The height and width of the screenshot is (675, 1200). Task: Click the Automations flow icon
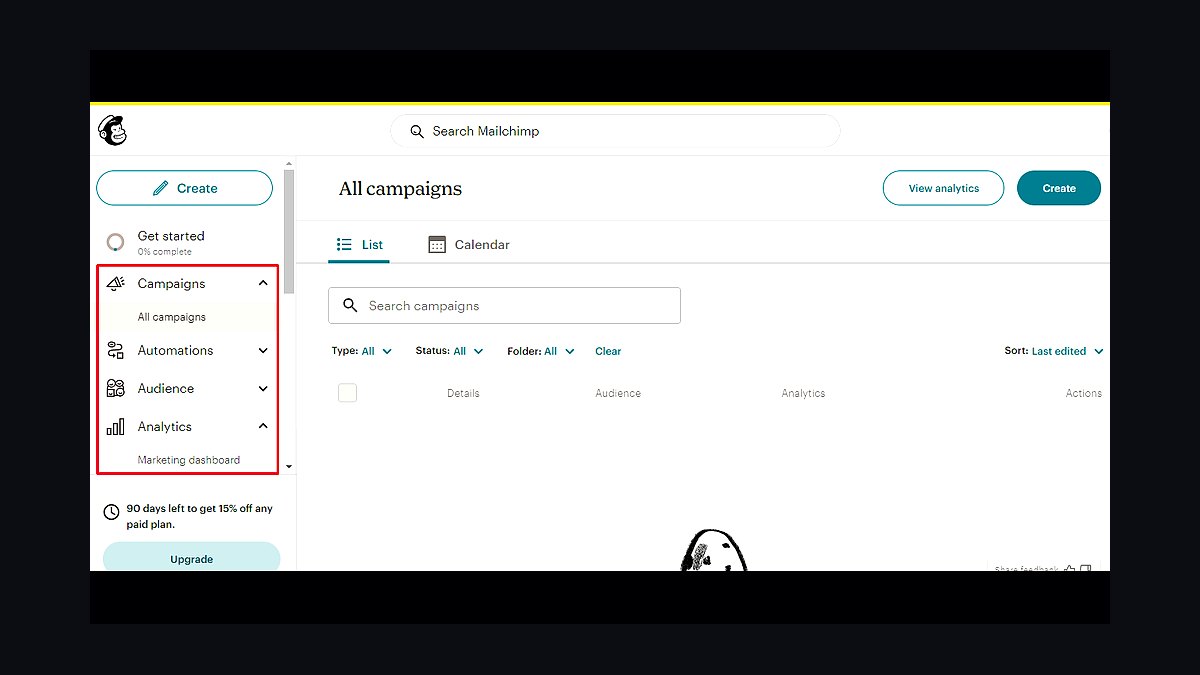coord(115,350)
